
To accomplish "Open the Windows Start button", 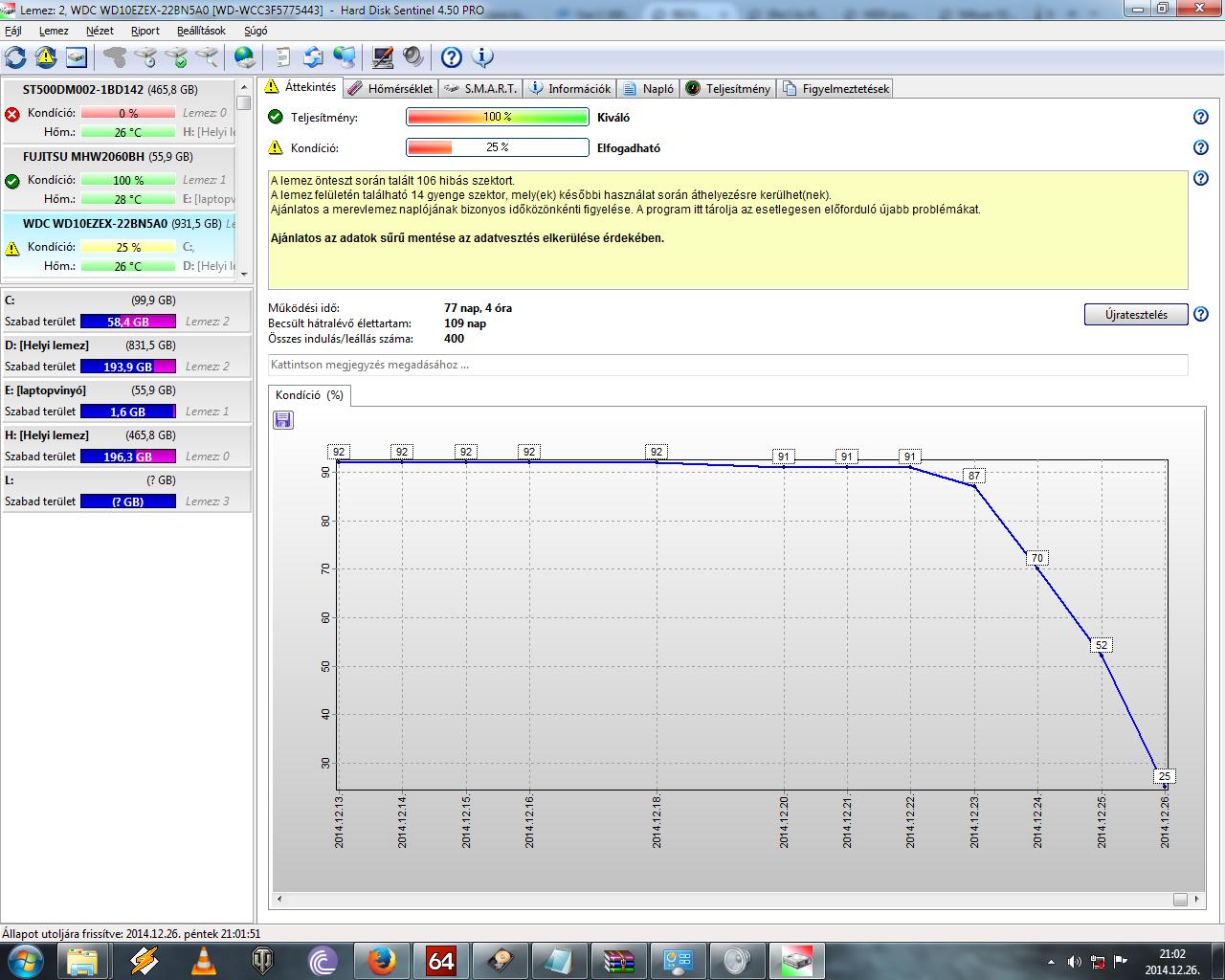I will [25, 960].
